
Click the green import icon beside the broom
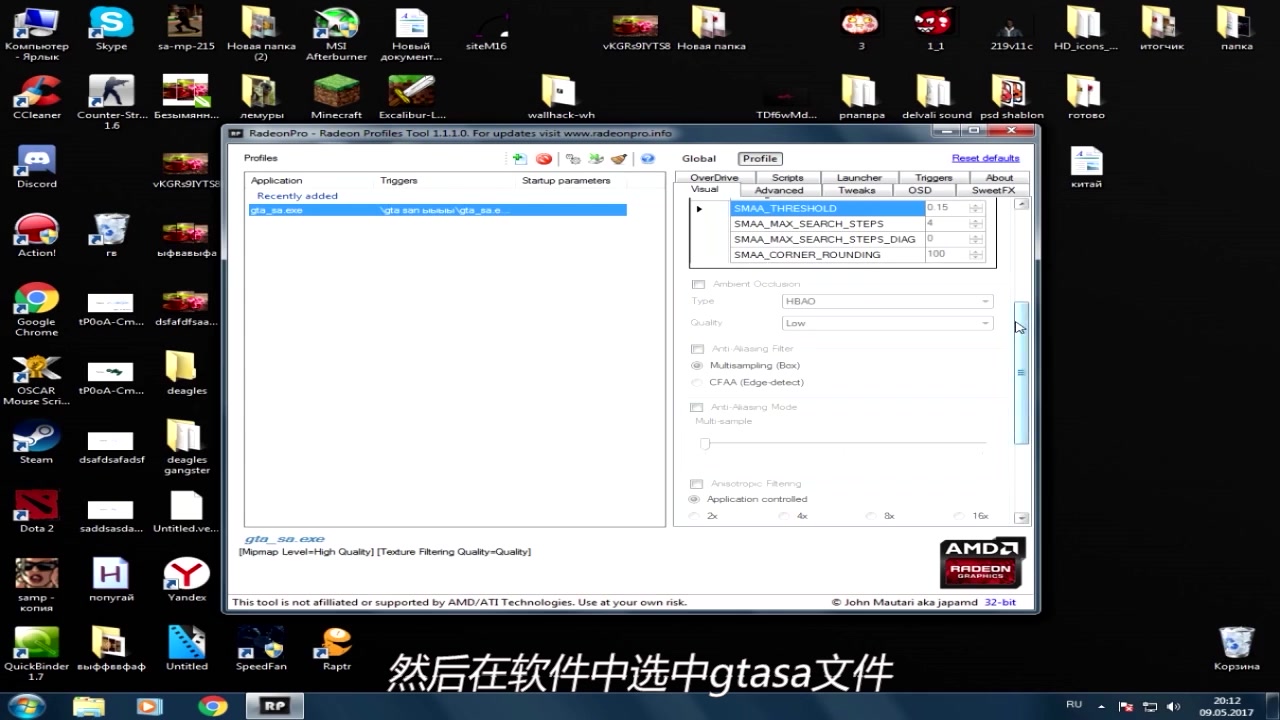[596, 159]
